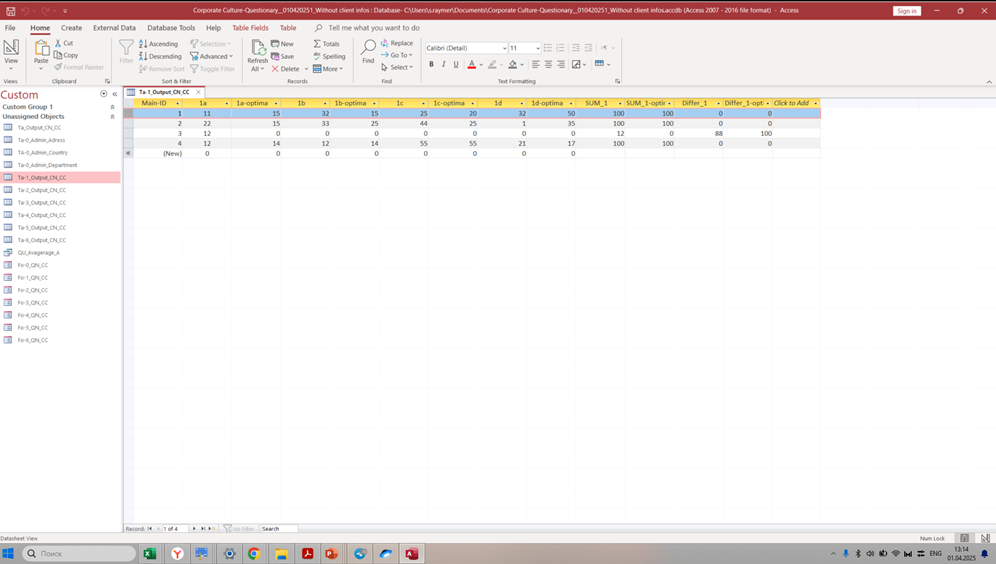This screenshot has height=564, width=996.
Task: Click the Paste icon
Action: tap(41, 48)
